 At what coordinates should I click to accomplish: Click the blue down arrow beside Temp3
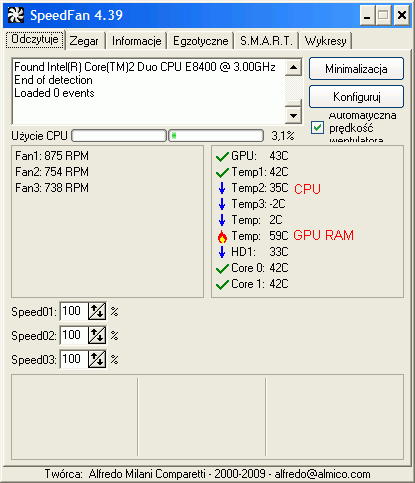click(x=222, y=204)
